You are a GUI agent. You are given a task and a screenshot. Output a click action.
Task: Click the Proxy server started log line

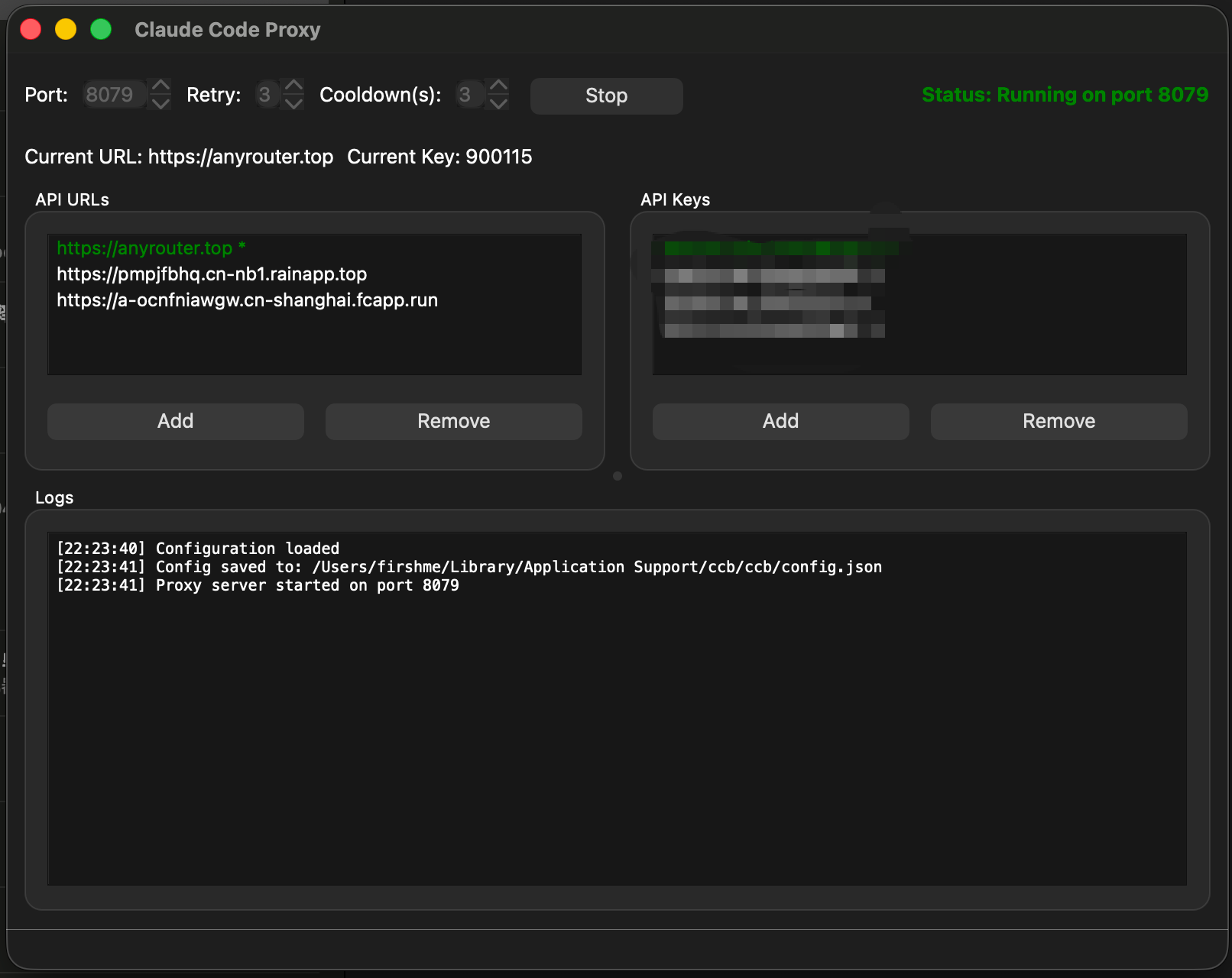point(258,585)
